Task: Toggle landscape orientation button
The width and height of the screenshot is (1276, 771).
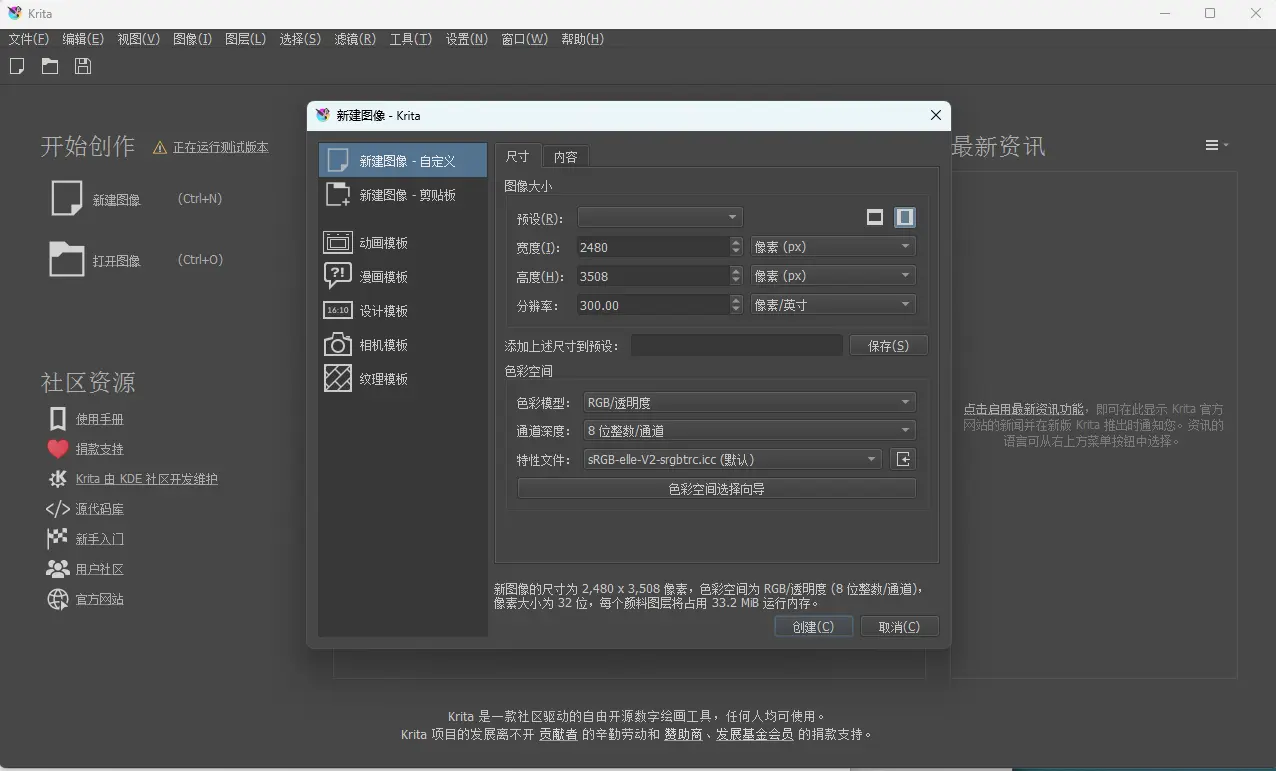Action: [875, 217]
